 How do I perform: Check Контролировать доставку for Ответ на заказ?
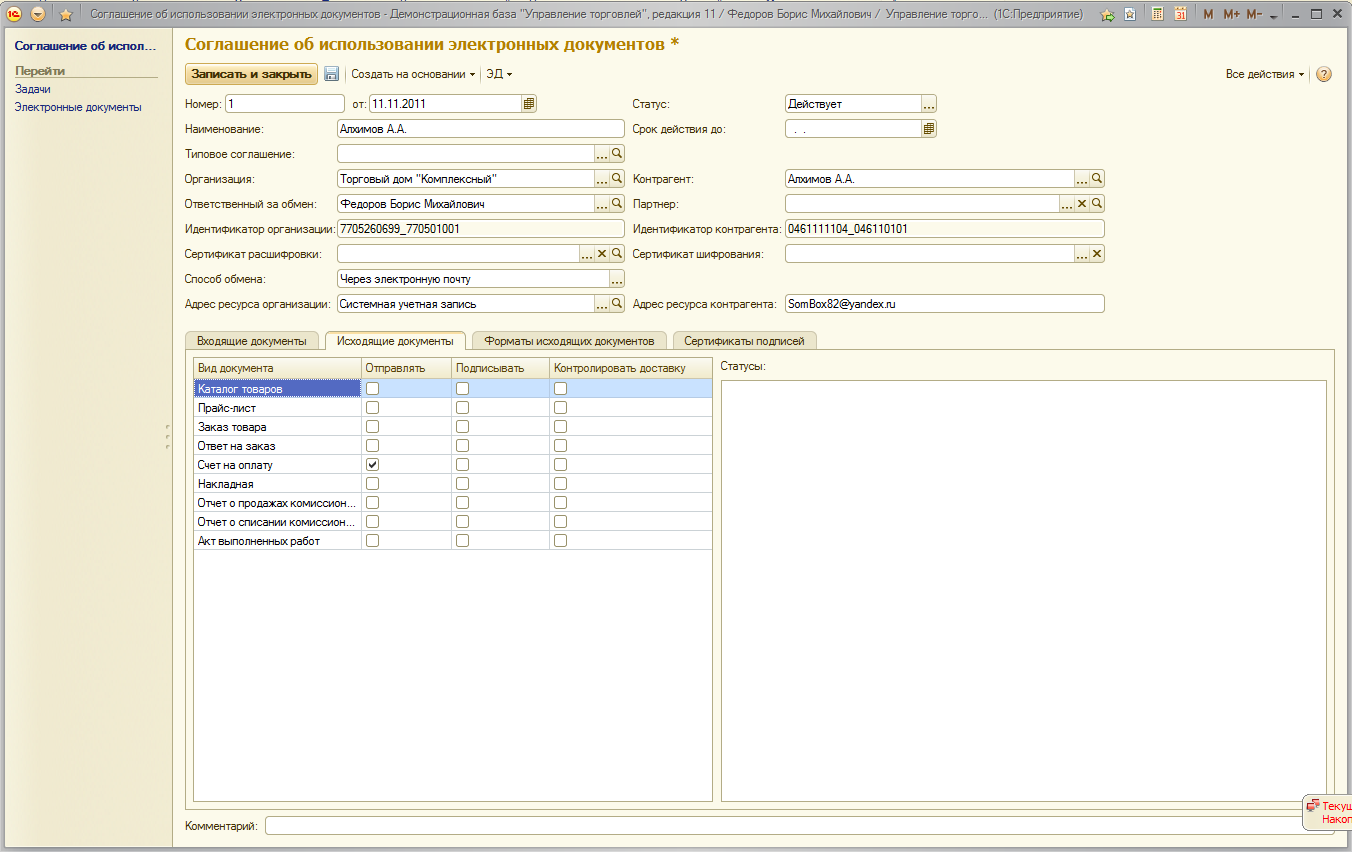click(x=561, y=446)
